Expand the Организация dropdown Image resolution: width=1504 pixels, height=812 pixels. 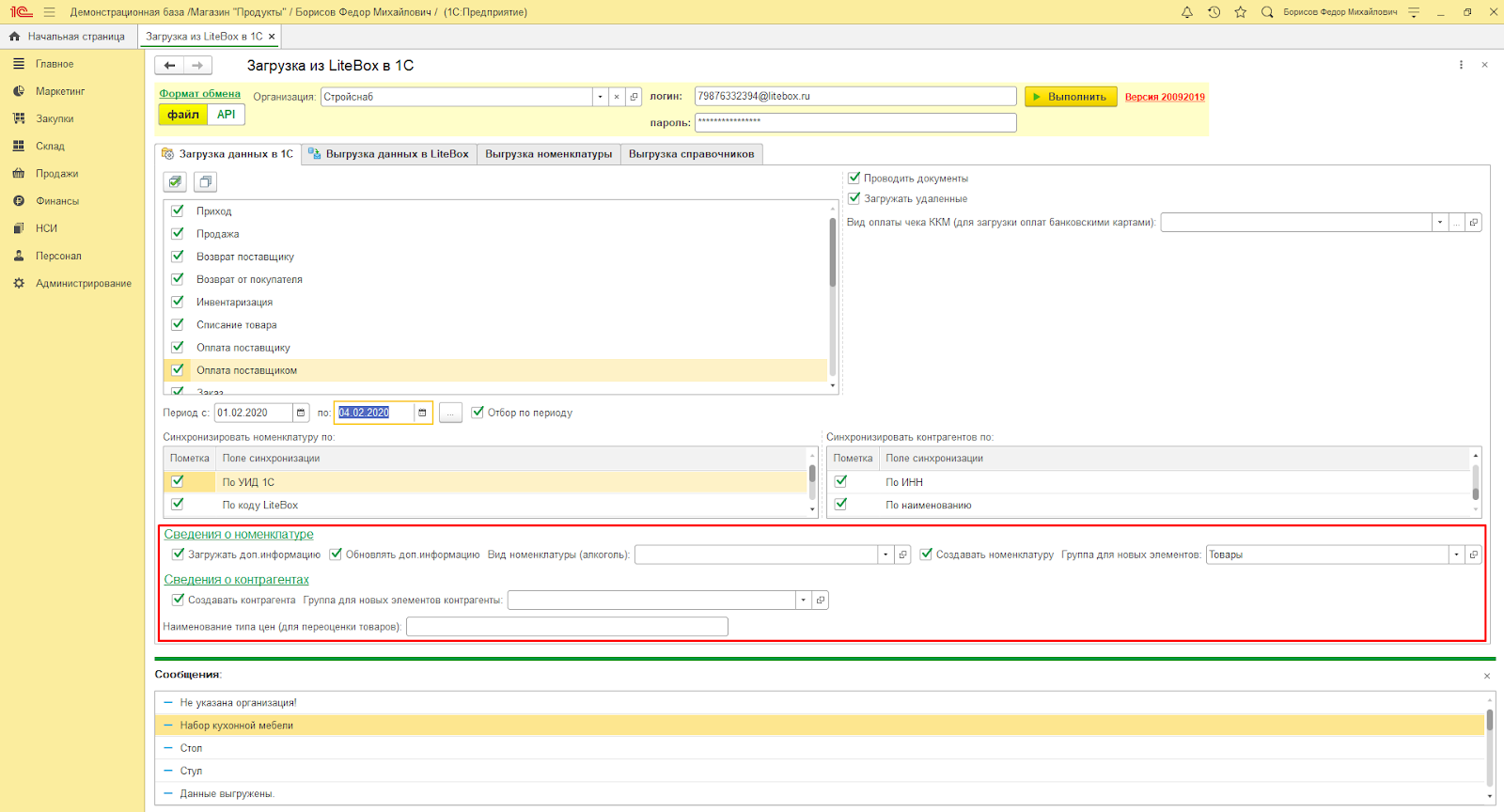click(x=600, y=97)
